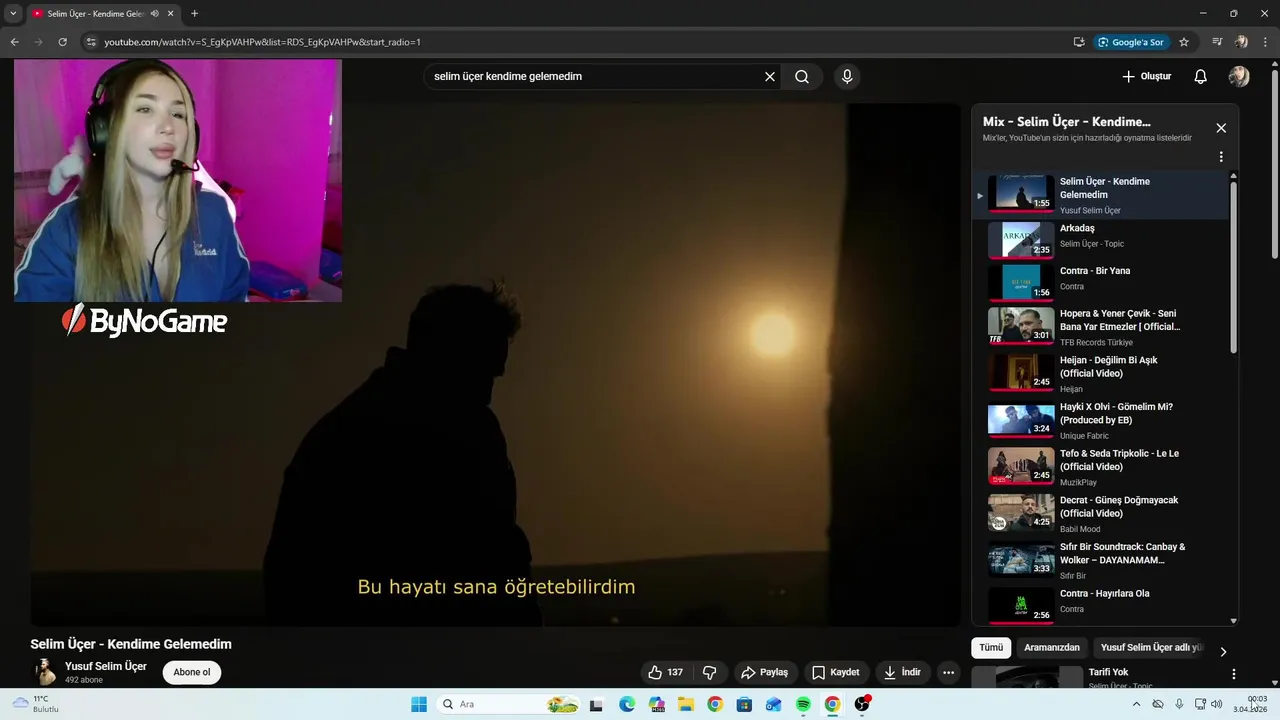Click the İndir download button

click(x=903, y=672)
